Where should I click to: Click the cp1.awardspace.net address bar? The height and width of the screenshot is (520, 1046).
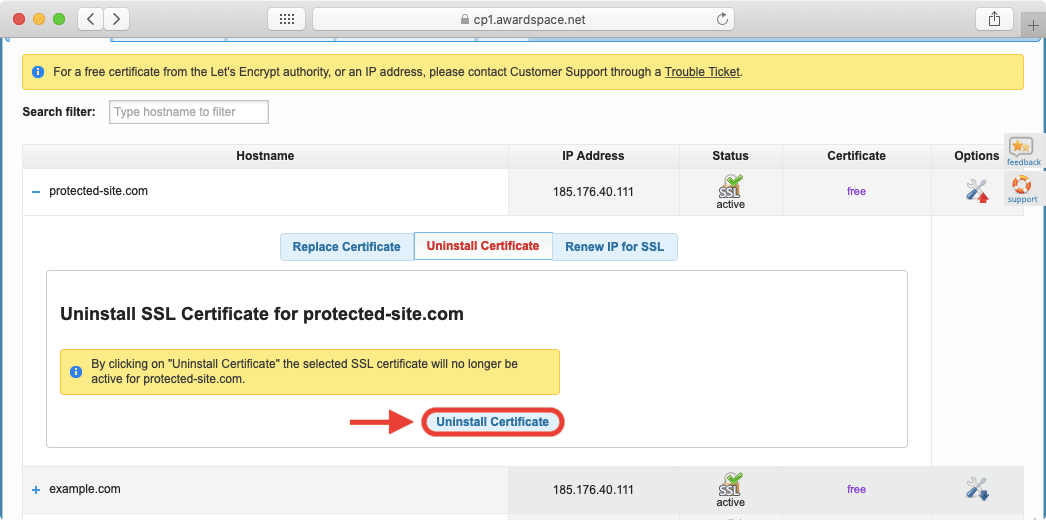click(x=522, y=19)
